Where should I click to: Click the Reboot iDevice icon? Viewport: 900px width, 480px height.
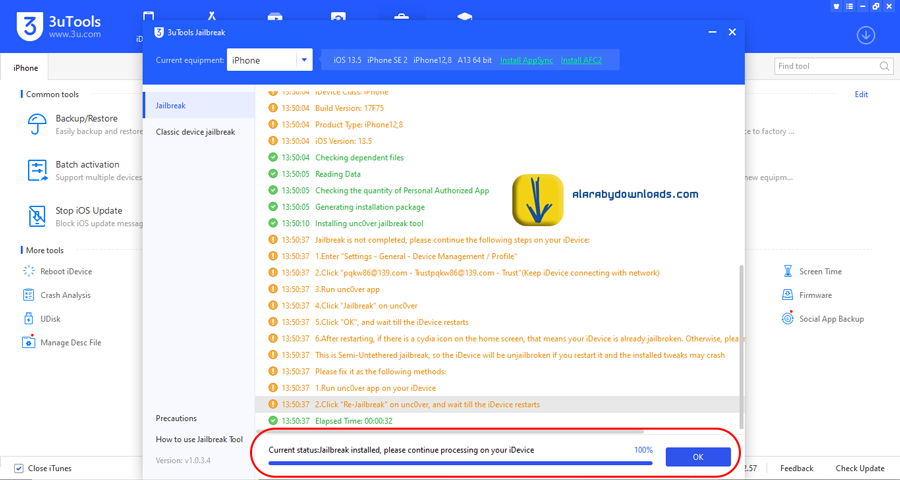pyautogui.click(x=29, y=272)
